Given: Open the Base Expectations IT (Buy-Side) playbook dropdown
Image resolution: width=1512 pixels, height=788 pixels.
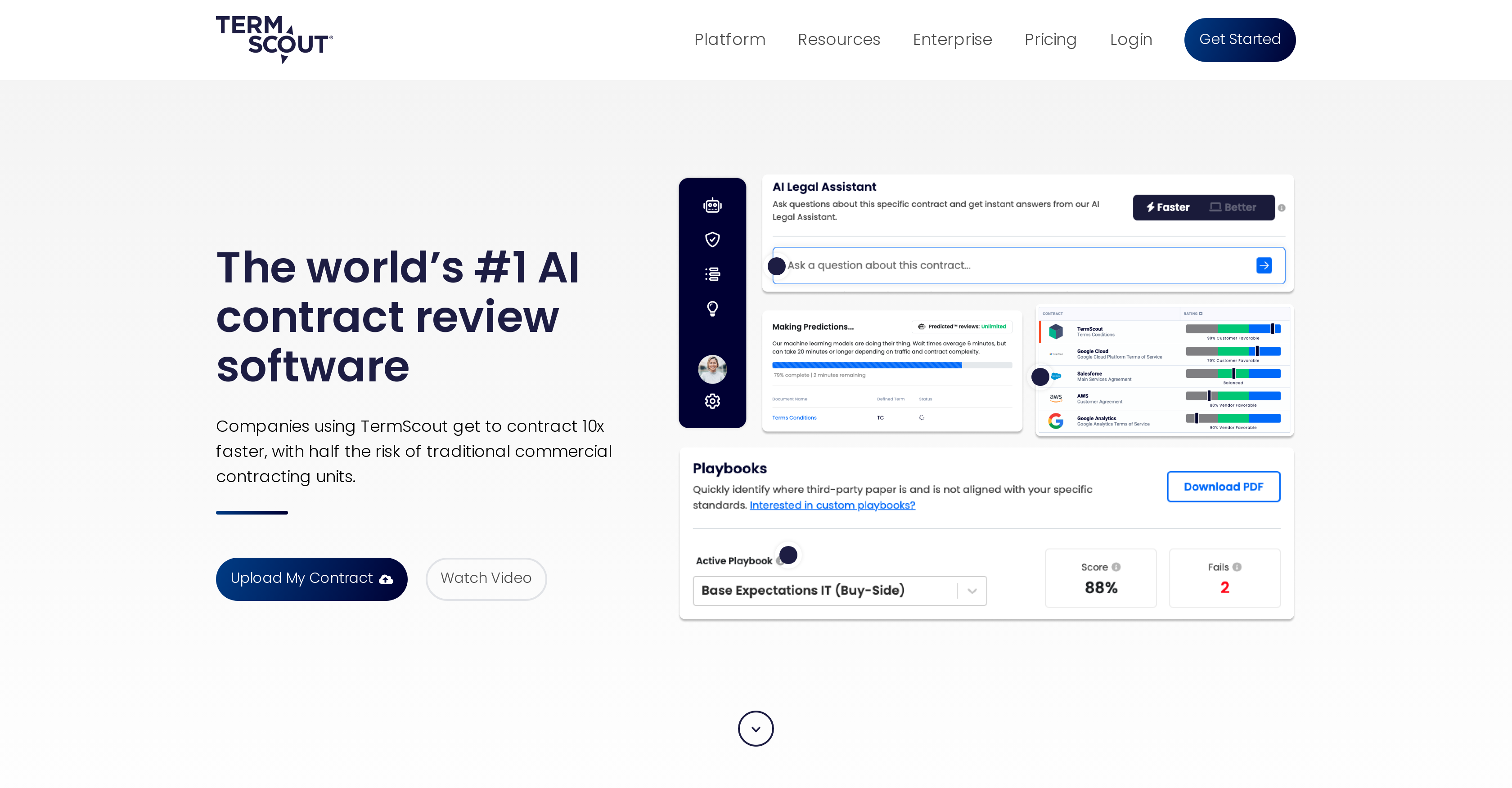Looking at the screenshot, I should pyautogui.click(x=972, y=591).
